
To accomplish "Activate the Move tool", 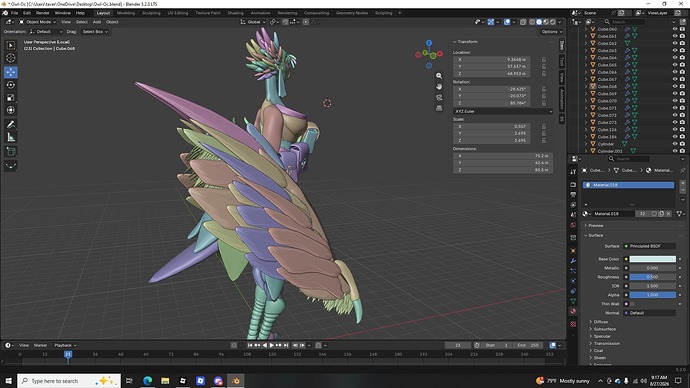I will point(11,72).
